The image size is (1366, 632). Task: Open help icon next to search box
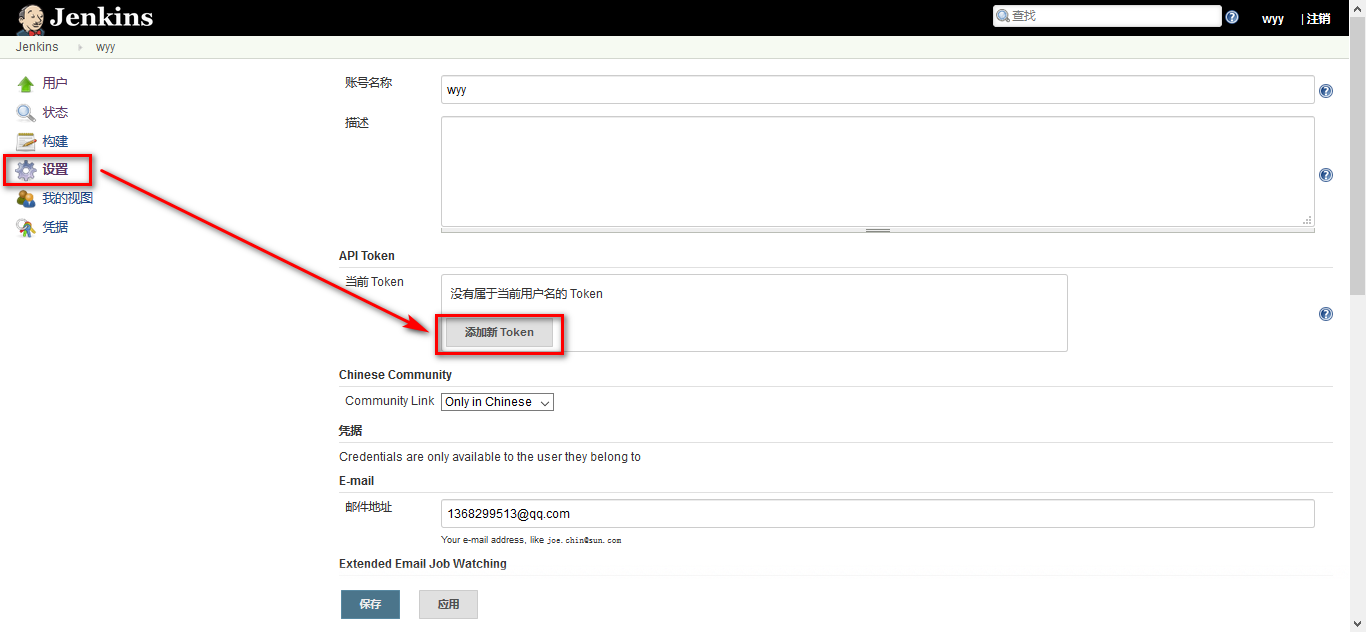tap(1232, 17)
